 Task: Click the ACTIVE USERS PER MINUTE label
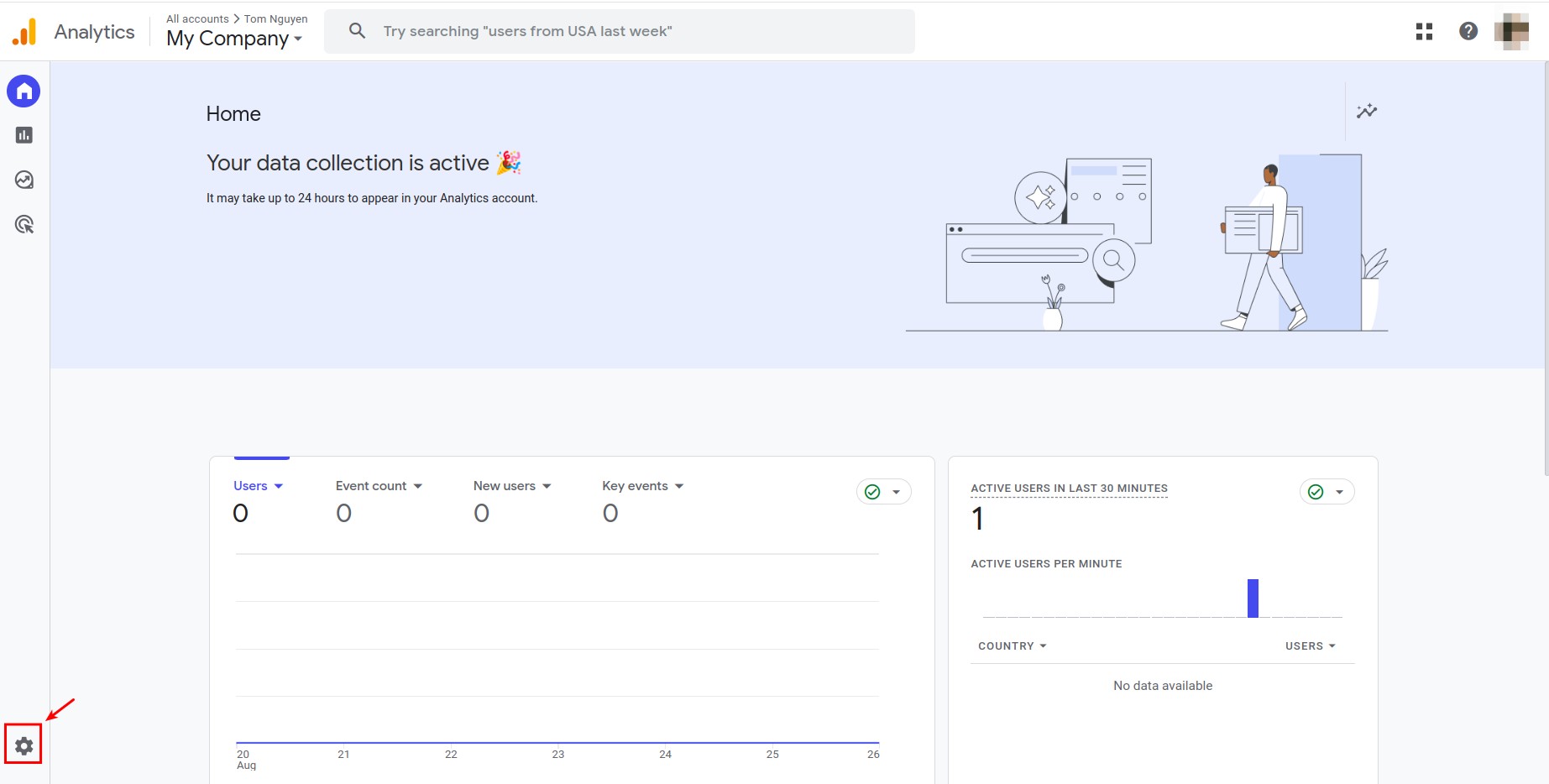coord(1046,564)
